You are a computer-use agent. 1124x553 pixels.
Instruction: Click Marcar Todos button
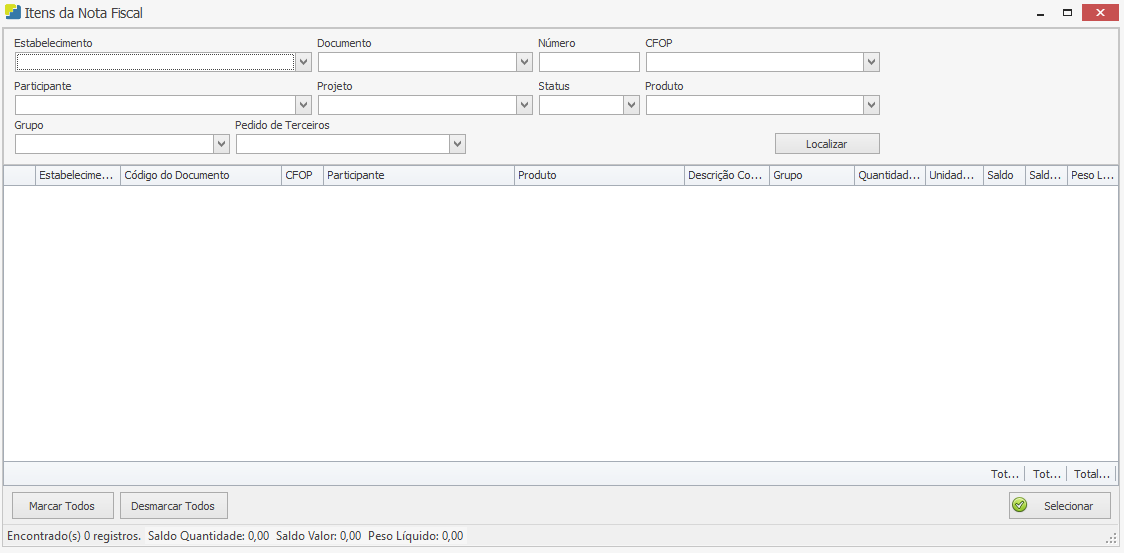pyautogui.click(x=62, y=506)
